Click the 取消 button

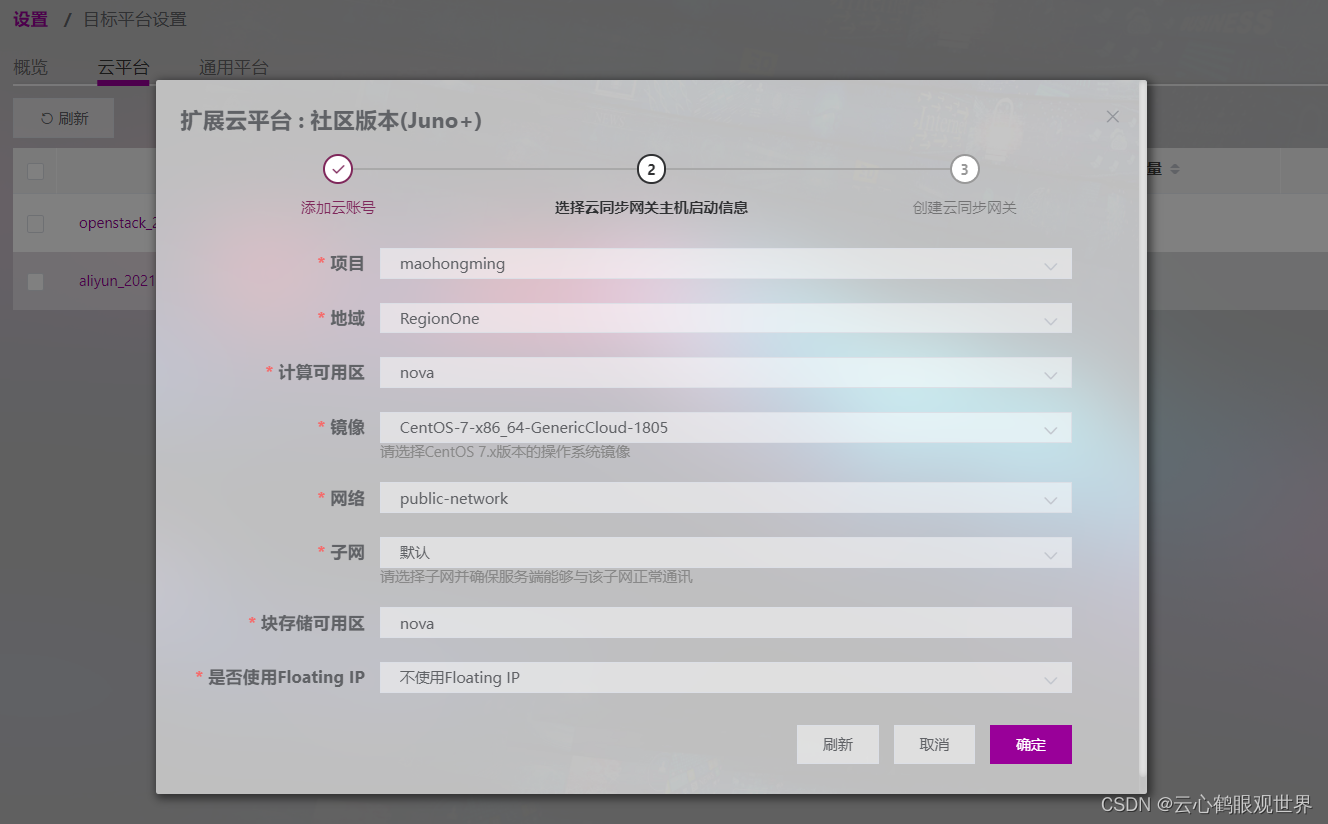coord(934,744)
